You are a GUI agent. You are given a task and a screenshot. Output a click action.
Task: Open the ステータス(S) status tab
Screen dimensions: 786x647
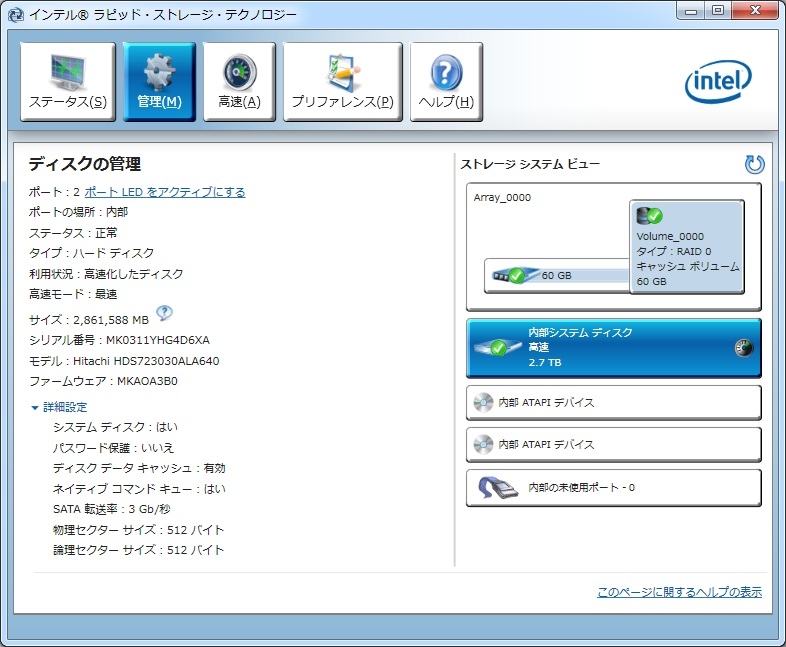click(68, 82)
